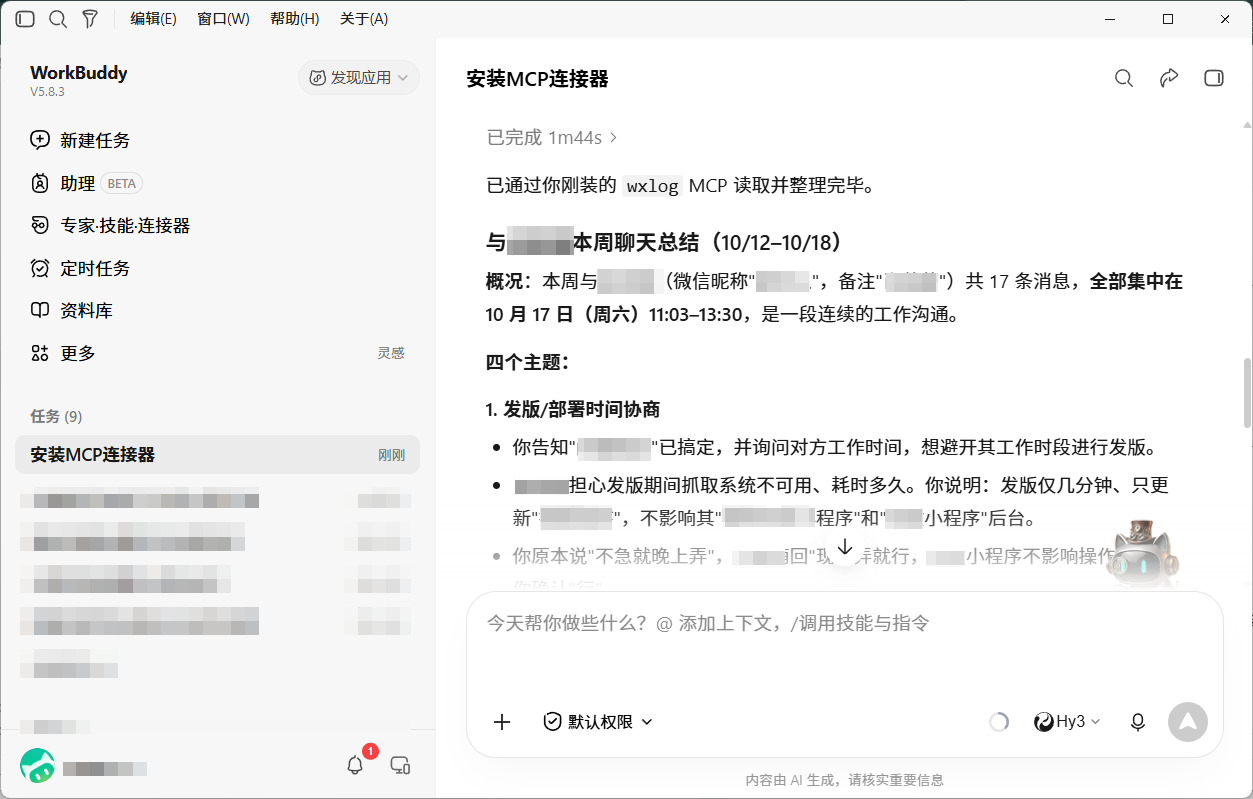Click the plus add-attachment icon
This screenshot has width=1253, height=799.
pos(502,722)
